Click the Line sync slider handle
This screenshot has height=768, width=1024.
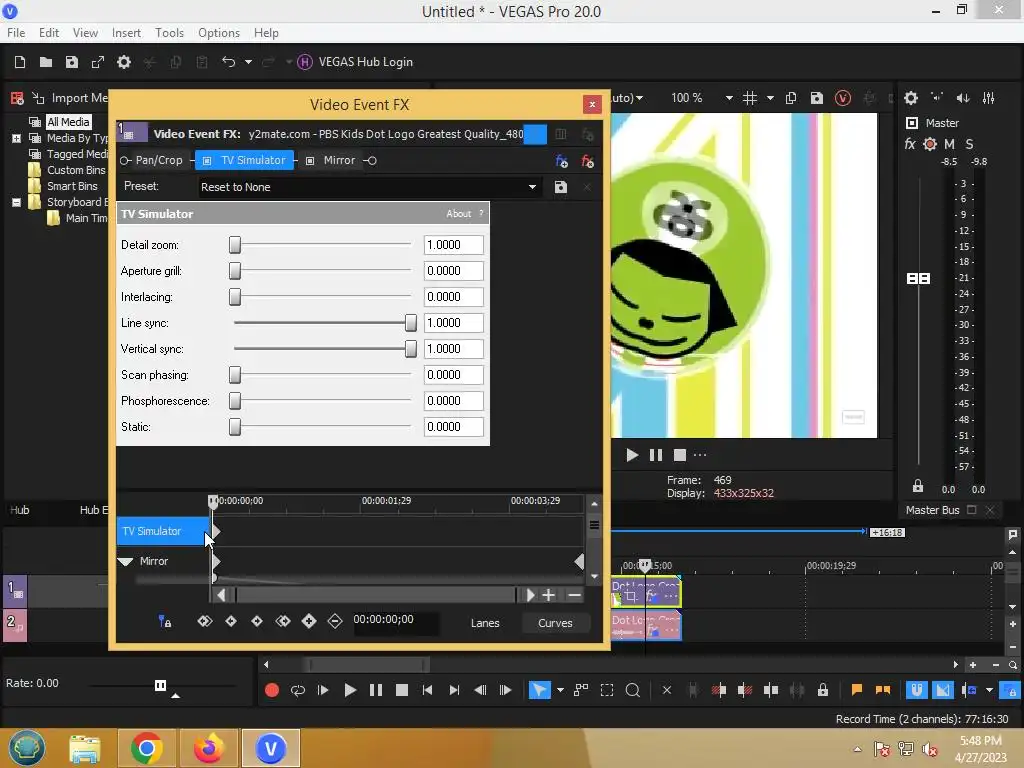coord(411,323)
